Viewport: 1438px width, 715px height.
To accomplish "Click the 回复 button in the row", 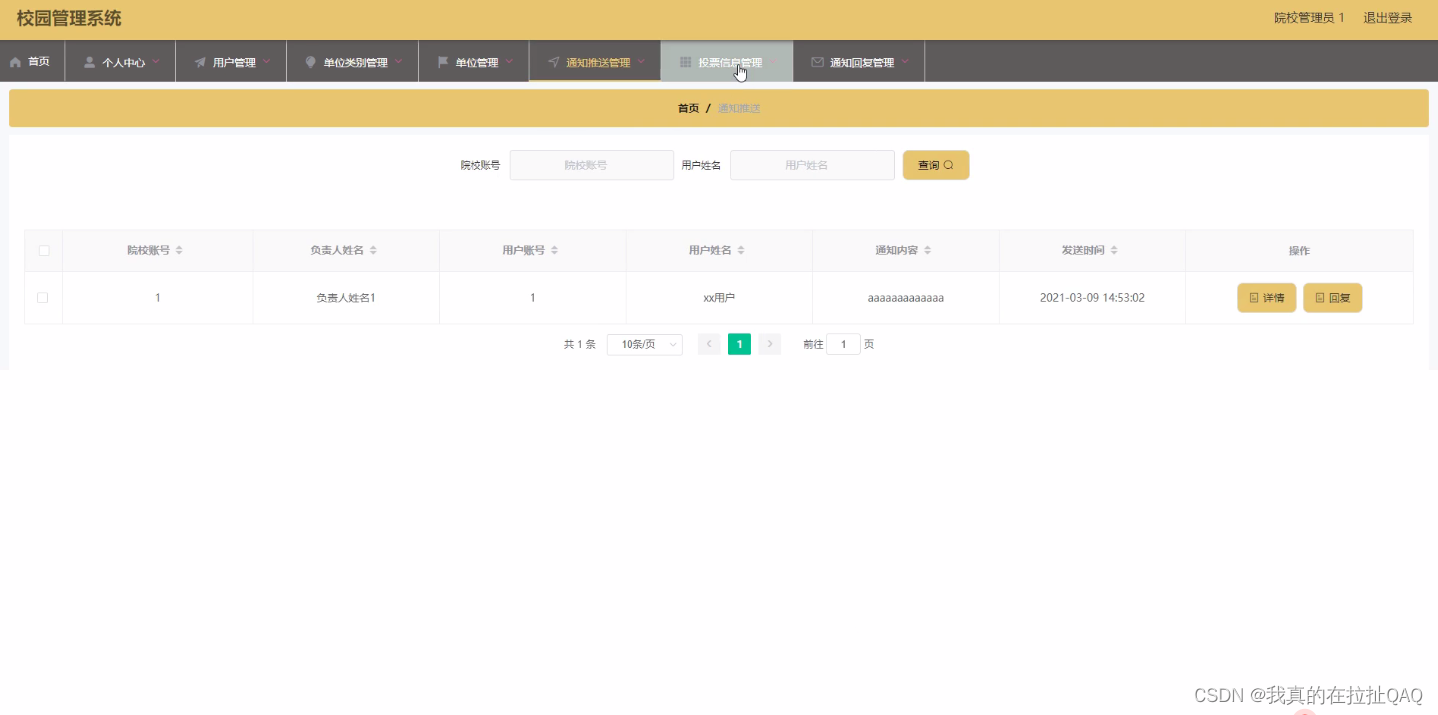I will point(1333,298).
